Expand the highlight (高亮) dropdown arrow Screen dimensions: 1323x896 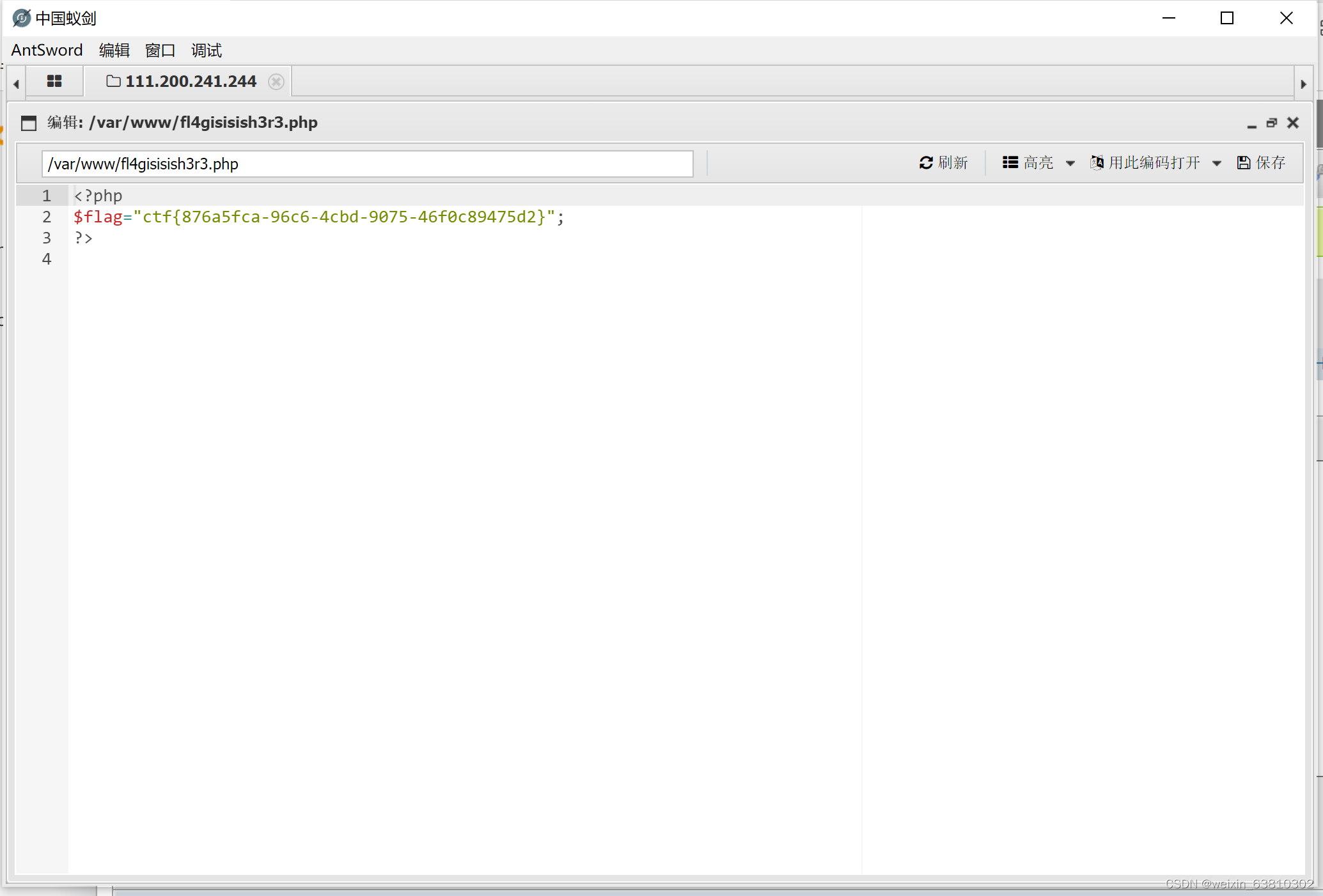click(1070, 164)
